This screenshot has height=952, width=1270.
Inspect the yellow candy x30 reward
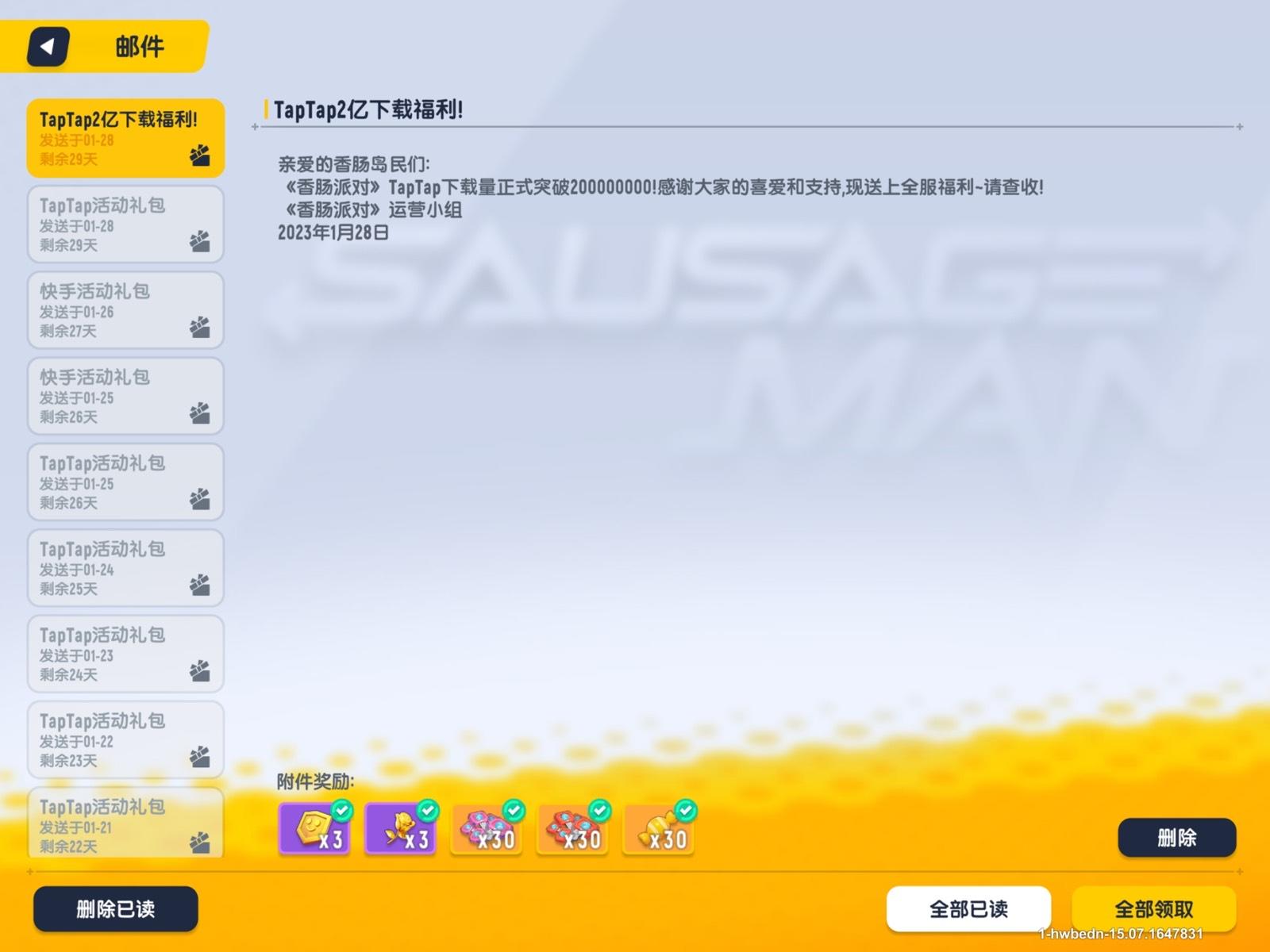[x=659, y=828]
